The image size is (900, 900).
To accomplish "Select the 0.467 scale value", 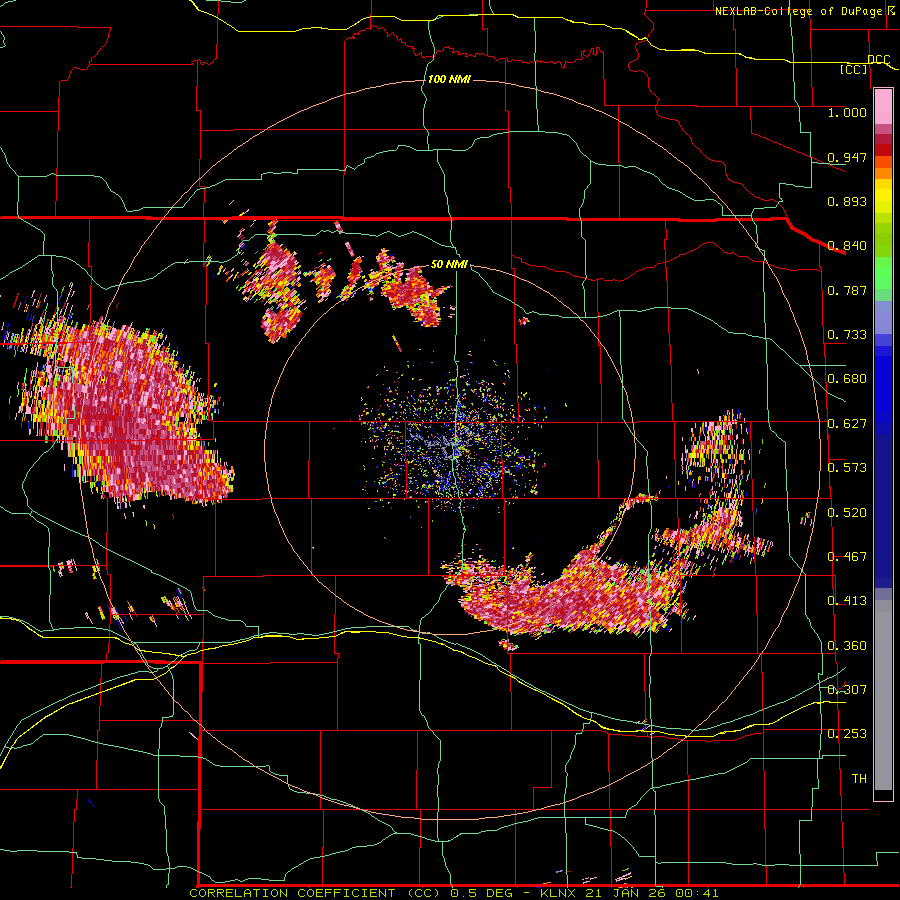I will click(847, 557).
